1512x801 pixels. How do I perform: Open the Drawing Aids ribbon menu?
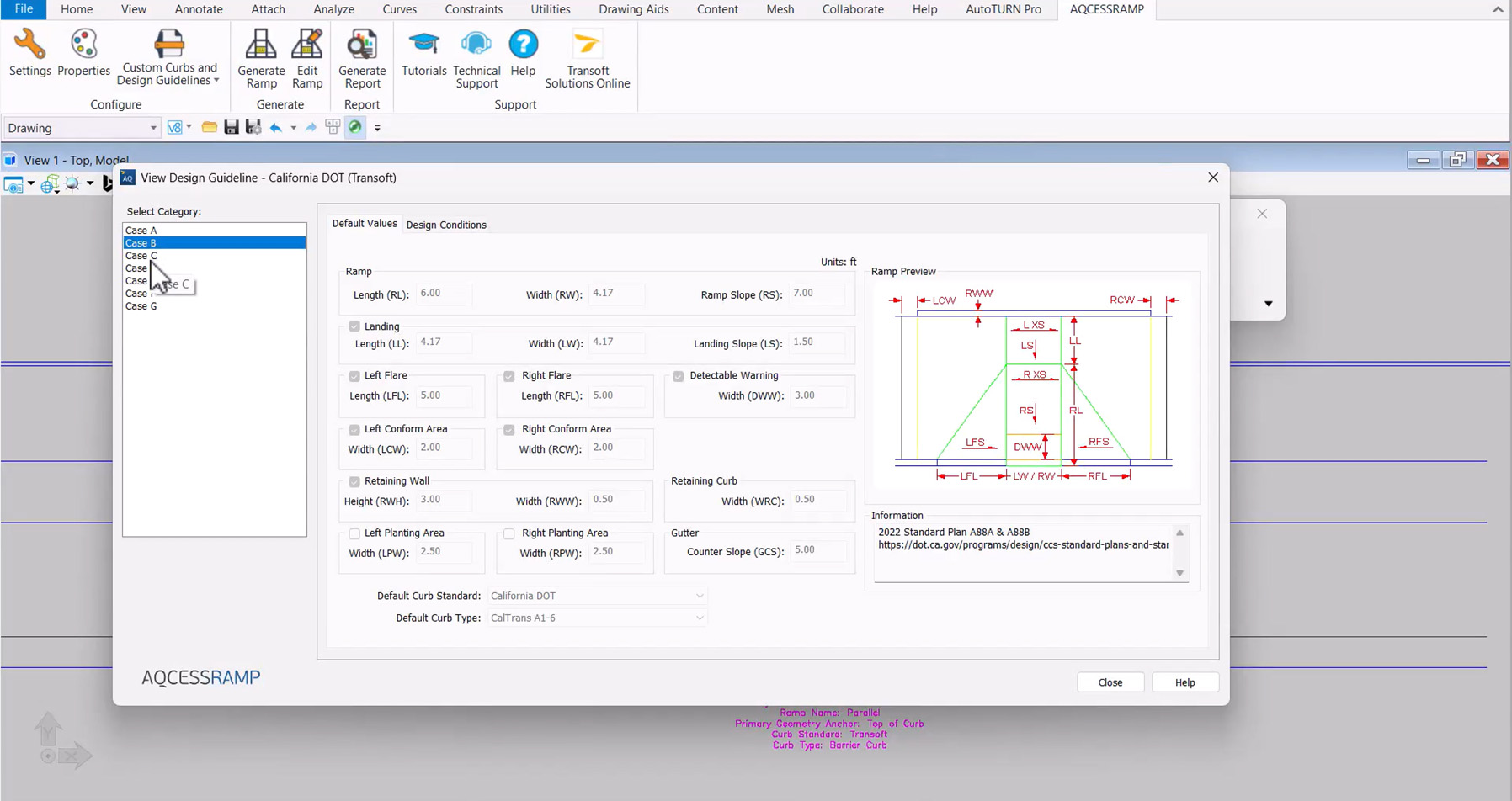coord(633,9)
